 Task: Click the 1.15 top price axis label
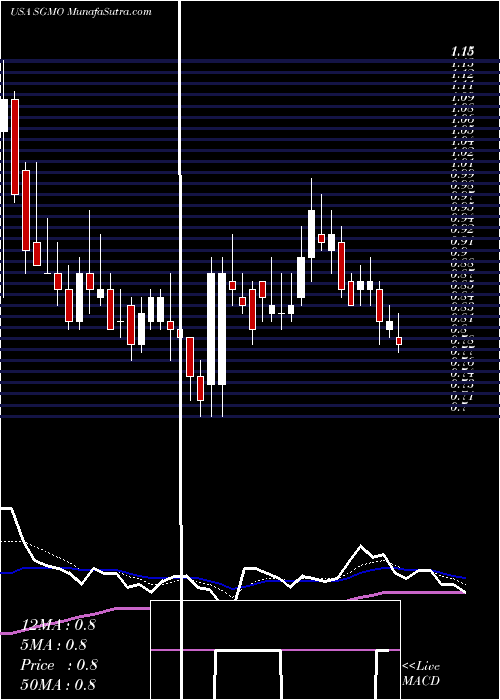point(462,51)
